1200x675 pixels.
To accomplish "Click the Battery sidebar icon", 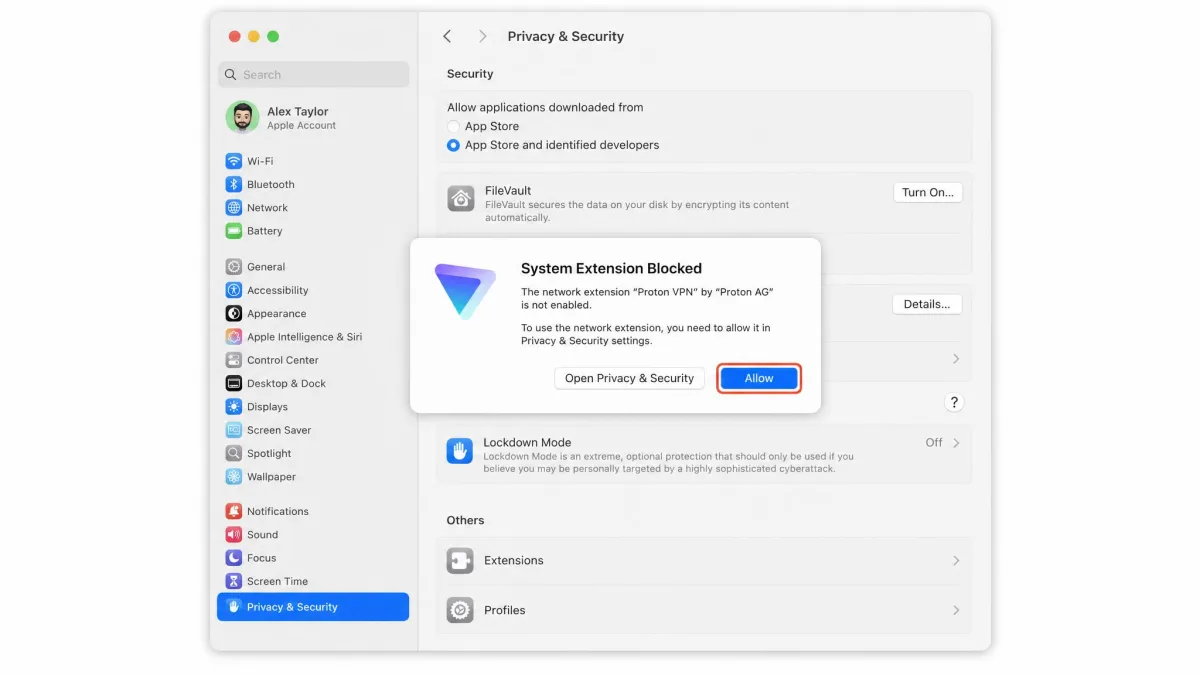I will click(x=233, y=231).
